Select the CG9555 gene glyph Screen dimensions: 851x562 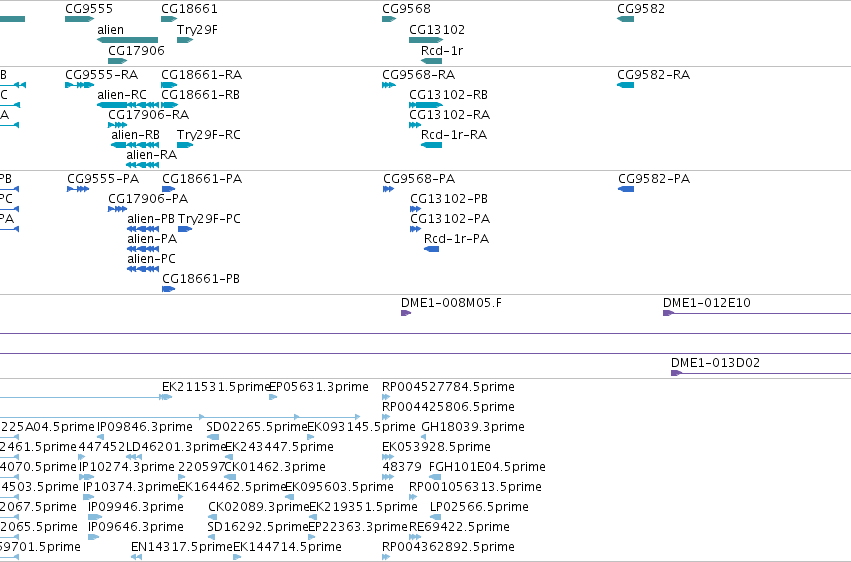(79, 19)
